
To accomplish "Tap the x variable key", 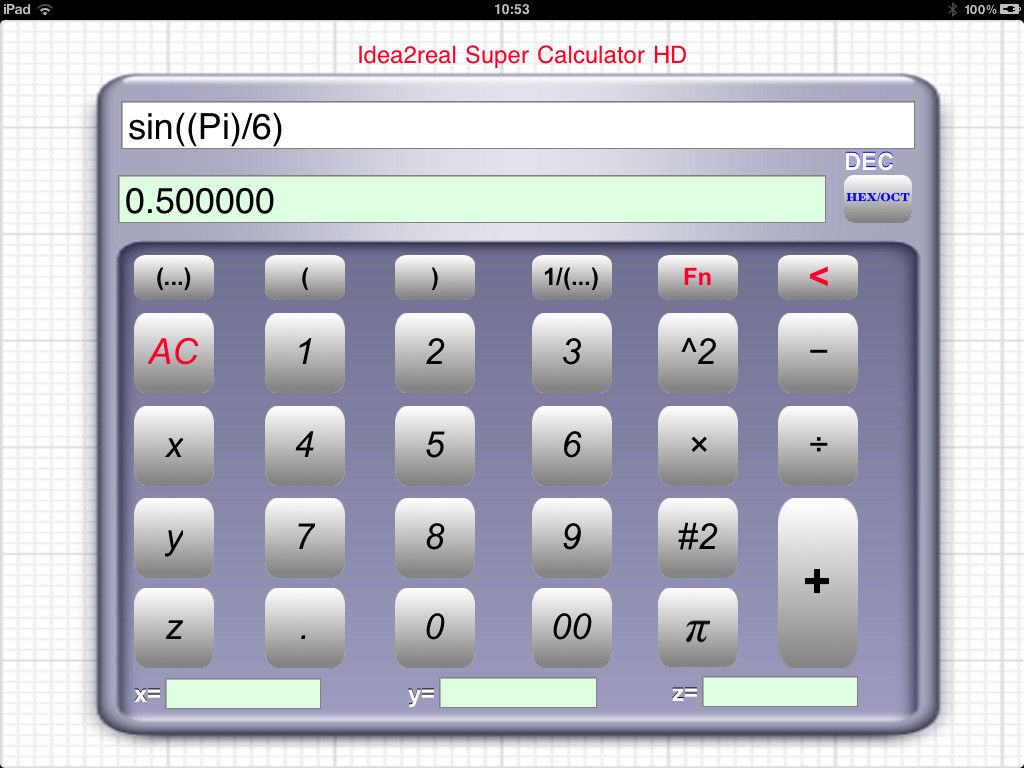I will click(174, 445).
